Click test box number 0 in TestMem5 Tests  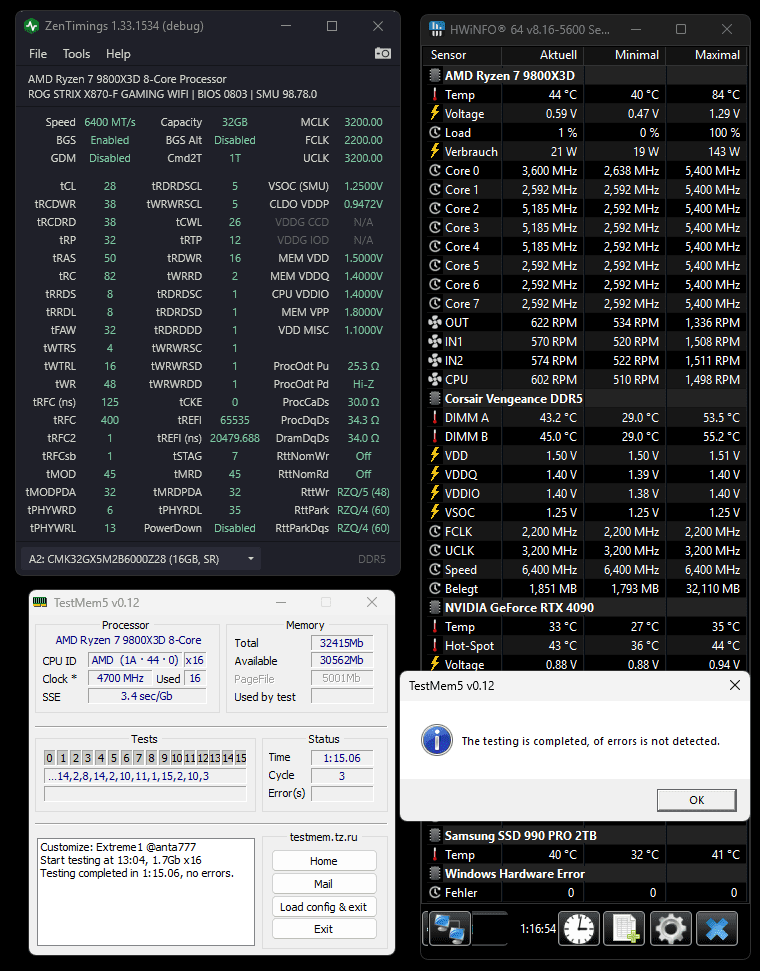pyautogui.click(x=50, y=757)
